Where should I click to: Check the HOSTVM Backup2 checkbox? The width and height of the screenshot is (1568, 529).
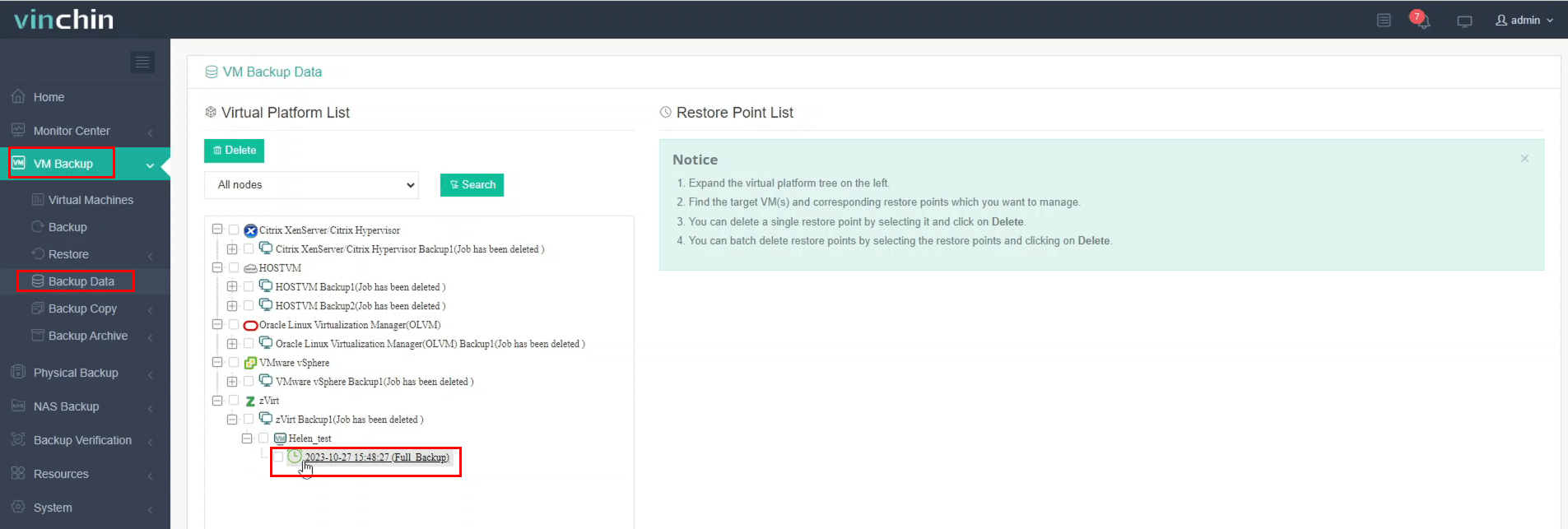coord(249,305)
